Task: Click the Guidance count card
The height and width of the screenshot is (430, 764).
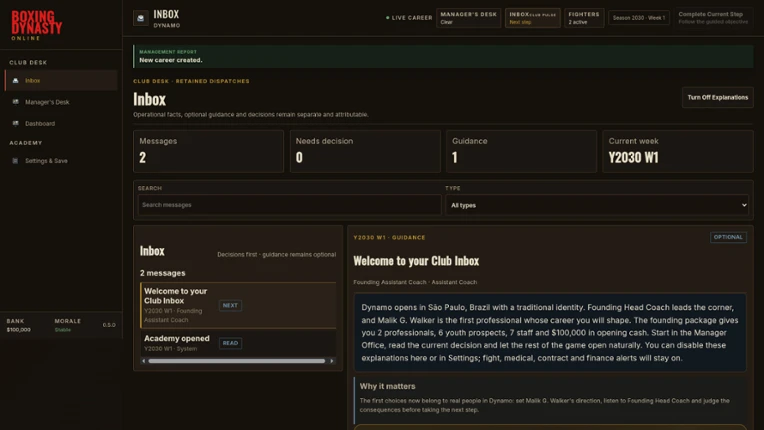Action: pos(521,151)
